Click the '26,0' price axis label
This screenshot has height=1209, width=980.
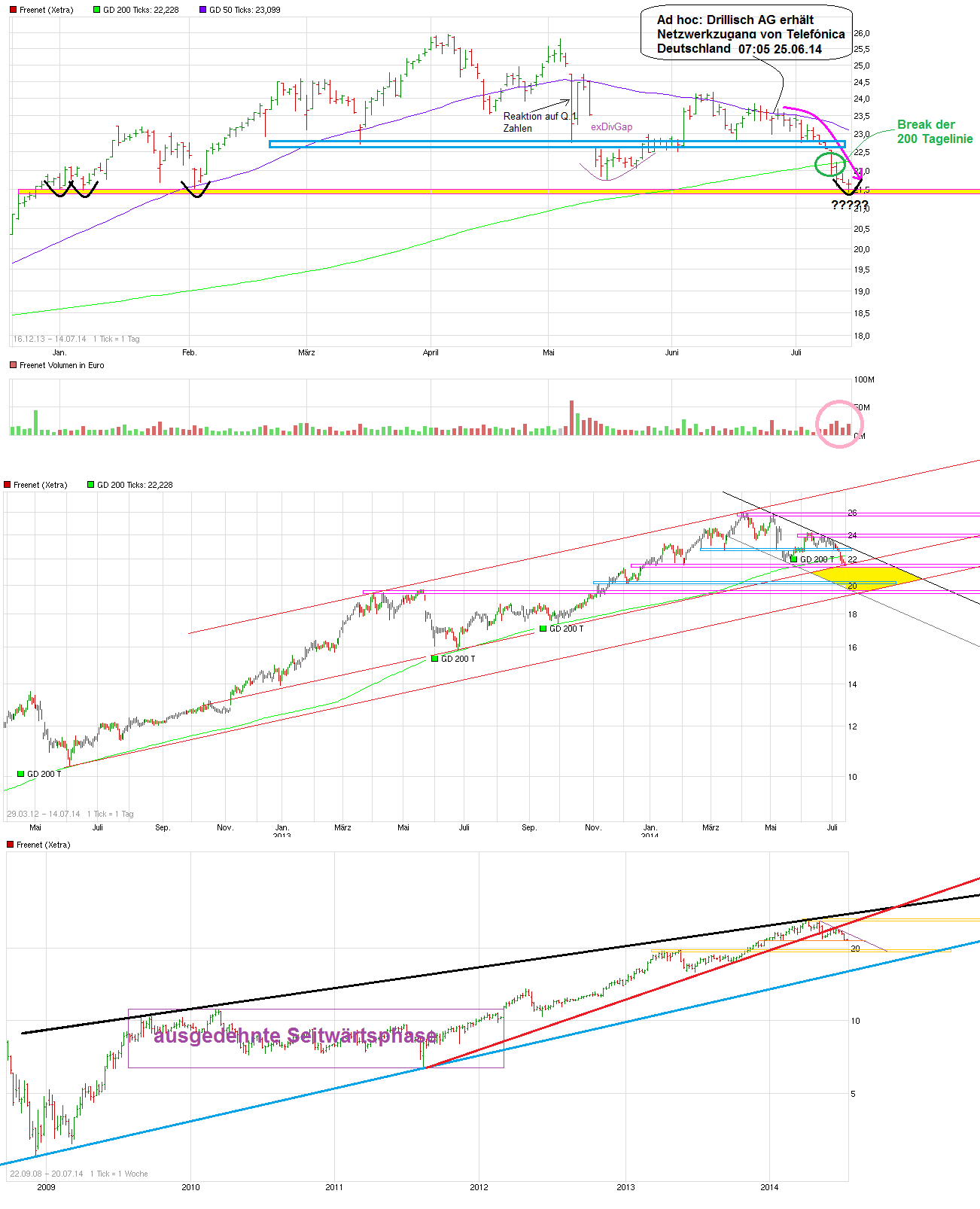[862, 33]
